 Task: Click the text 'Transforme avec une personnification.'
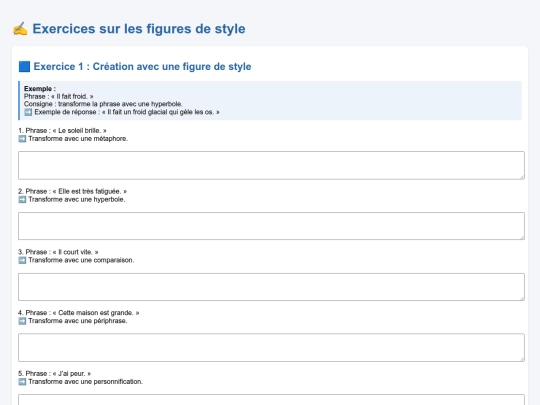coord(85,382)
